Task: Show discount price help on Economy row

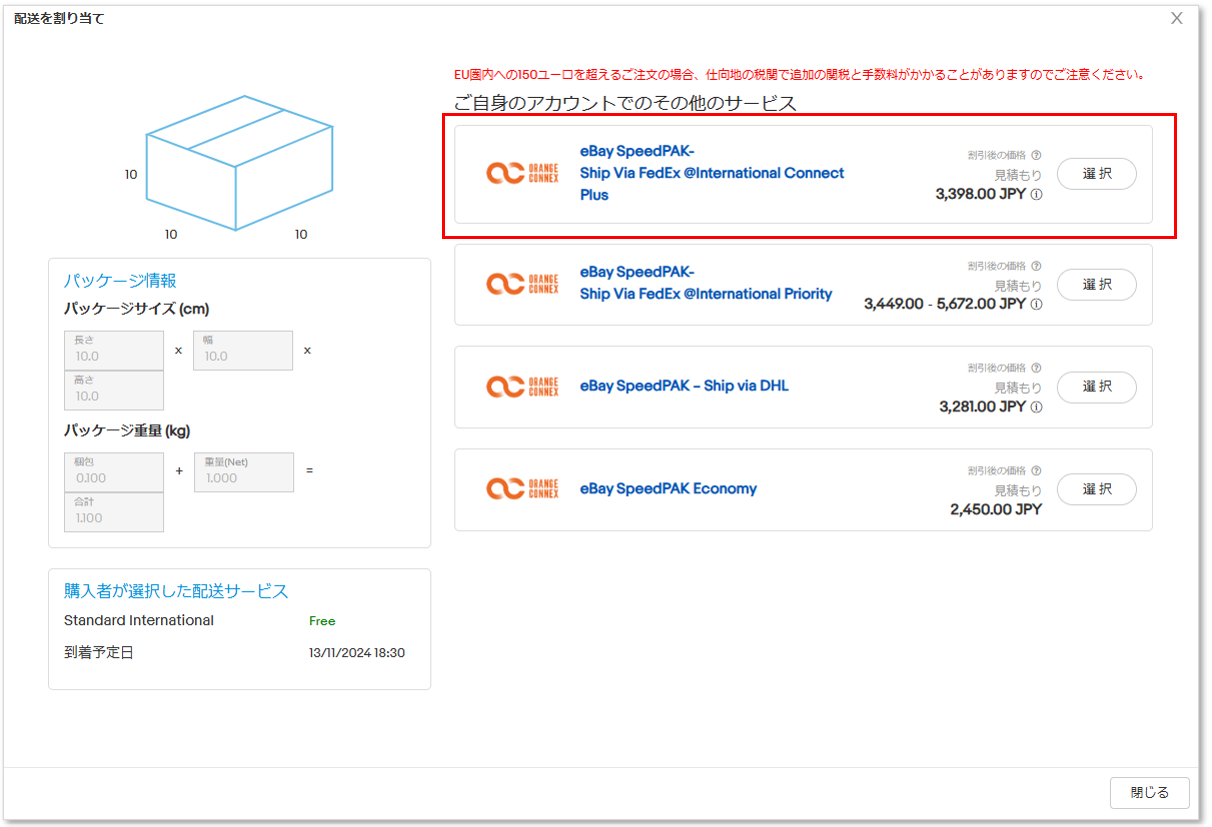Action: (x=1036, y=470)
